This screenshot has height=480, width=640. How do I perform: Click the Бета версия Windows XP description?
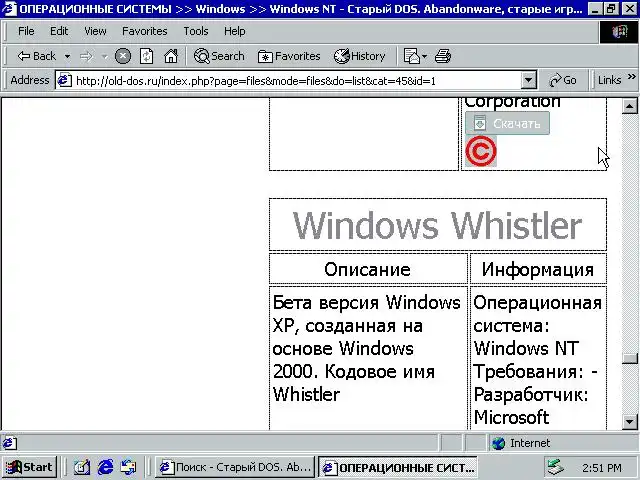click(366, 349)
